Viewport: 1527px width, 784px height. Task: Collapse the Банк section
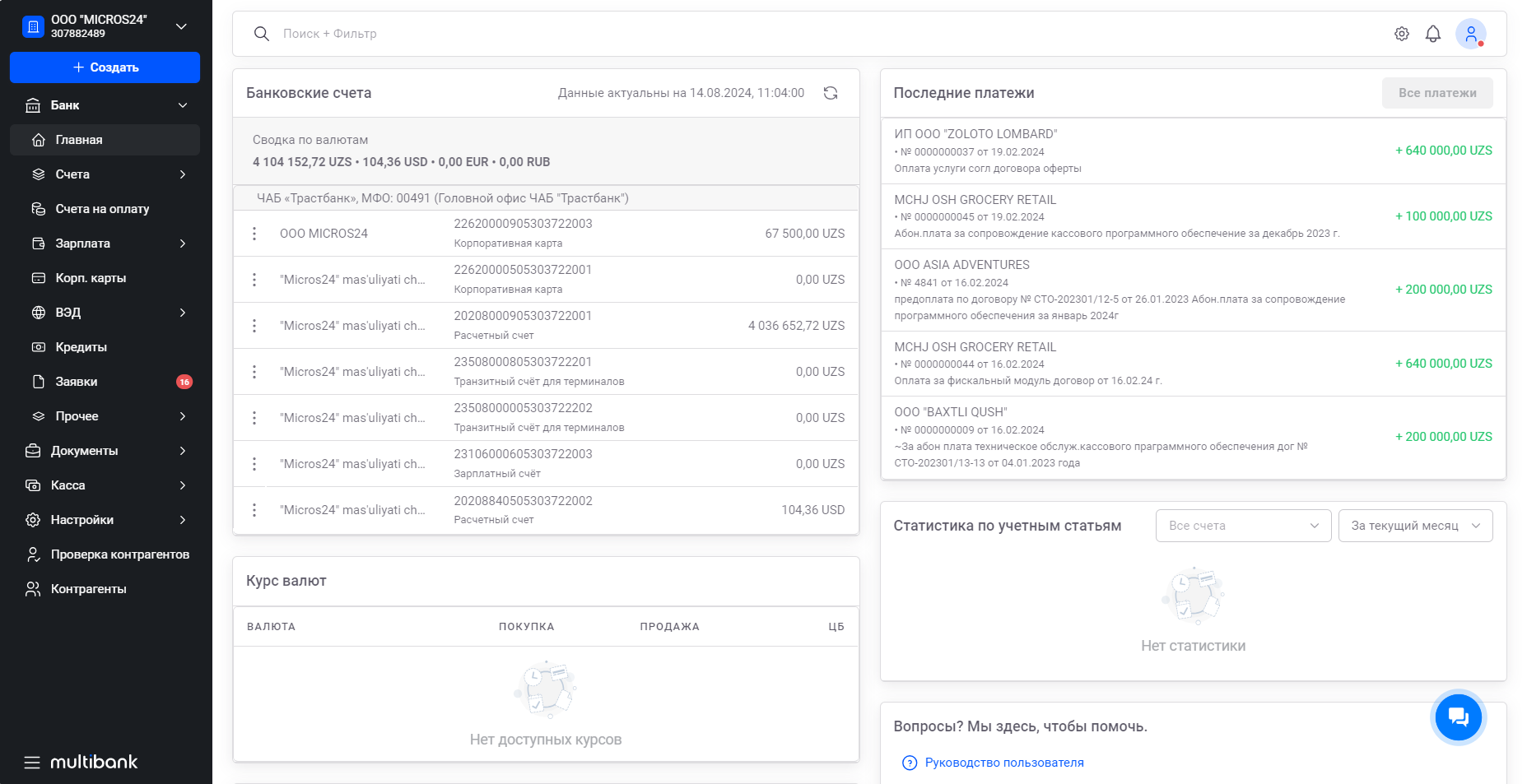click(x=182, y=105)
